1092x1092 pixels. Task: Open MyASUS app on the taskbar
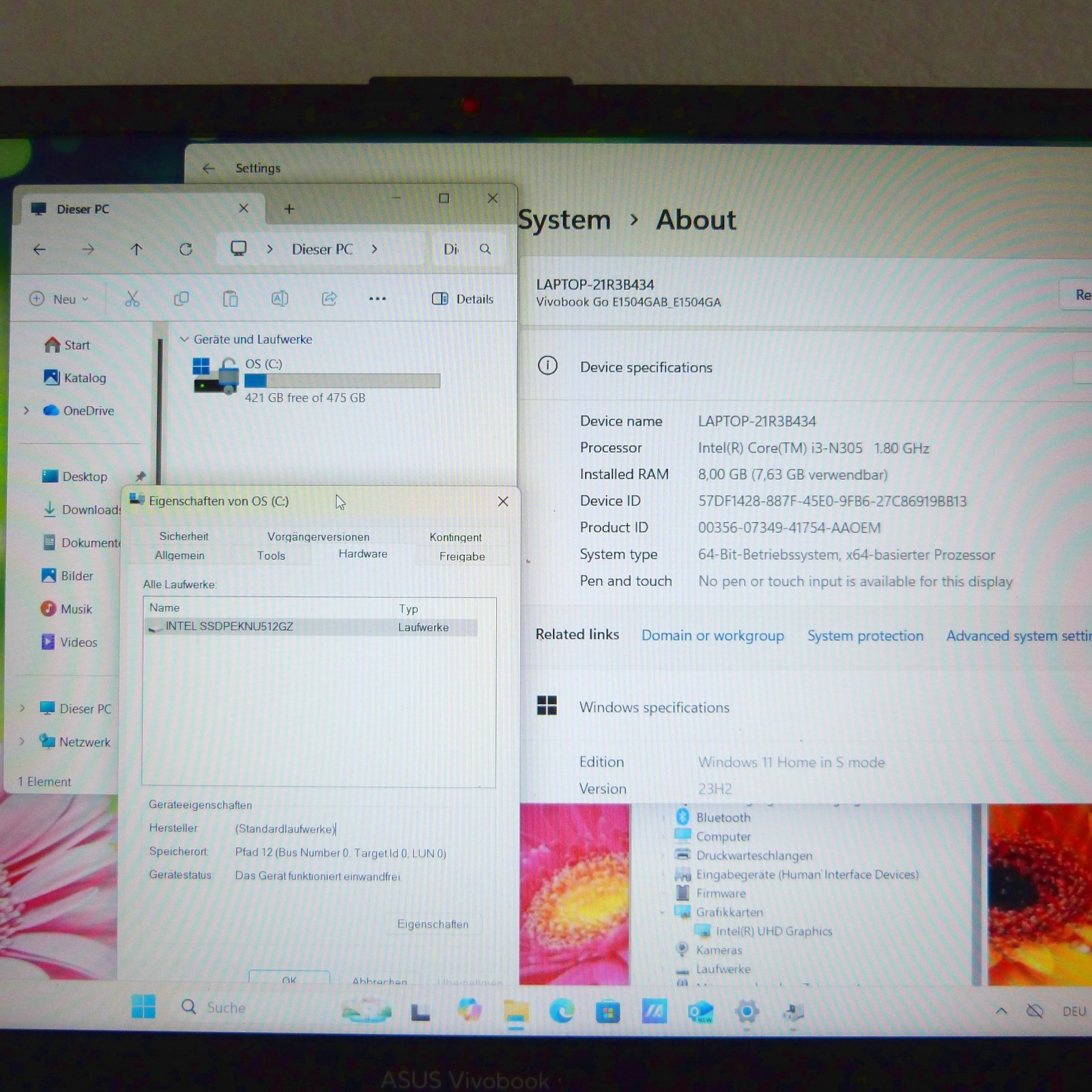pos(654,1011)
